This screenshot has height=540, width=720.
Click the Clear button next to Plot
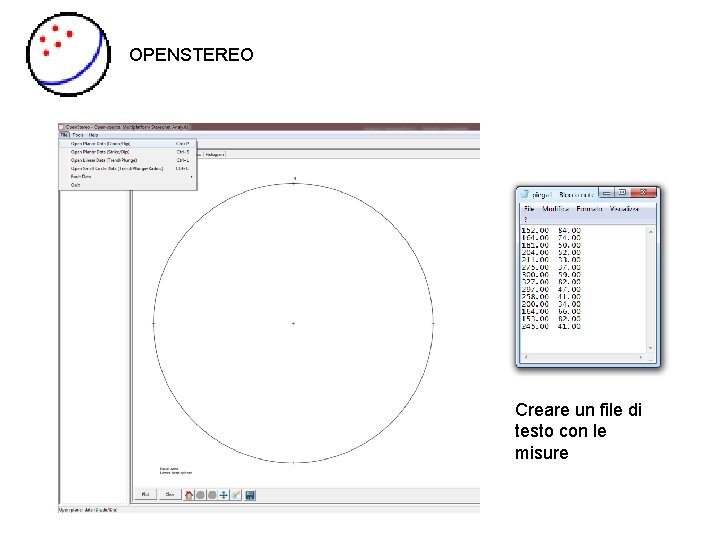click(x=170, y=495)
